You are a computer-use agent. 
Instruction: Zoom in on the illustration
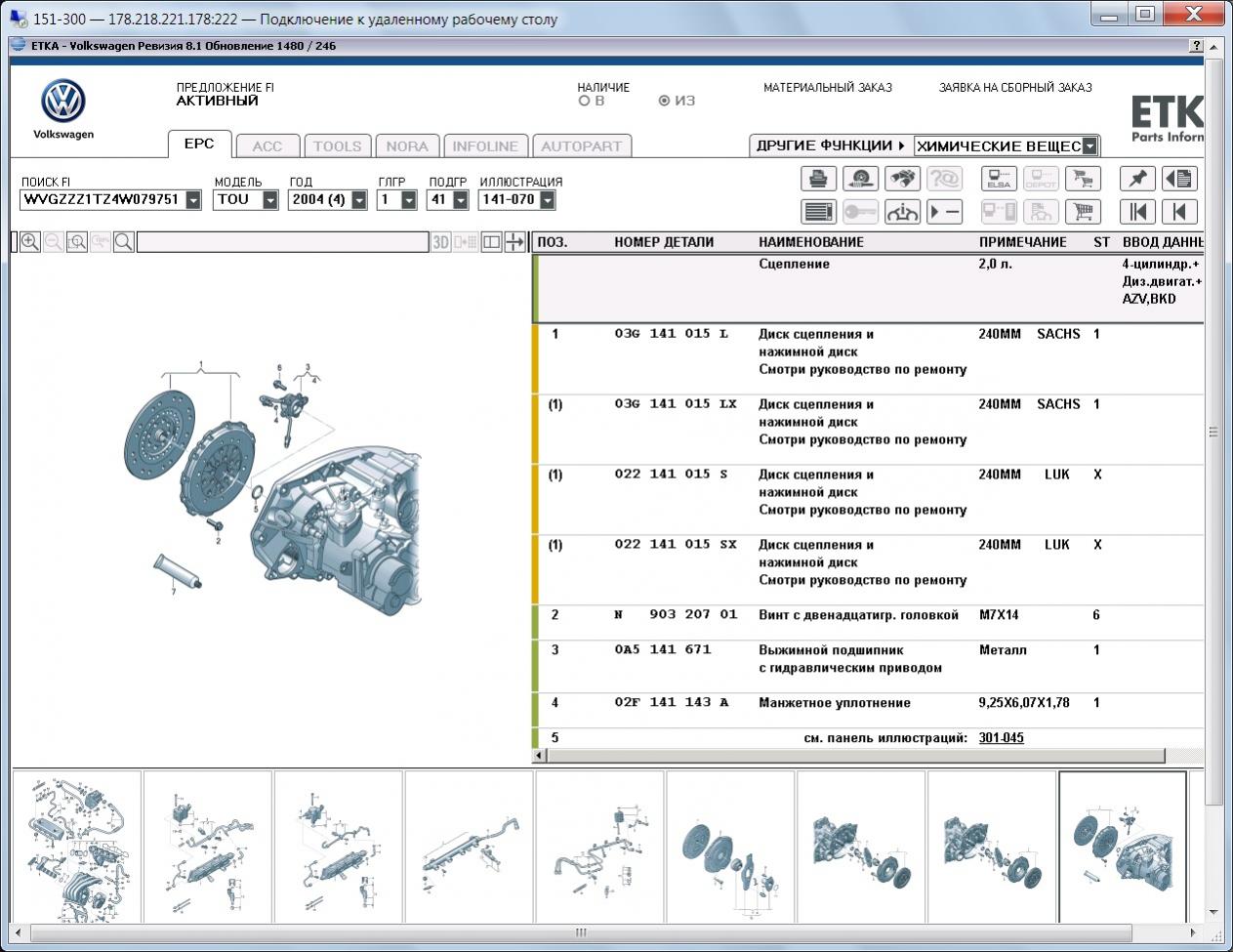(x=30, y=242)
